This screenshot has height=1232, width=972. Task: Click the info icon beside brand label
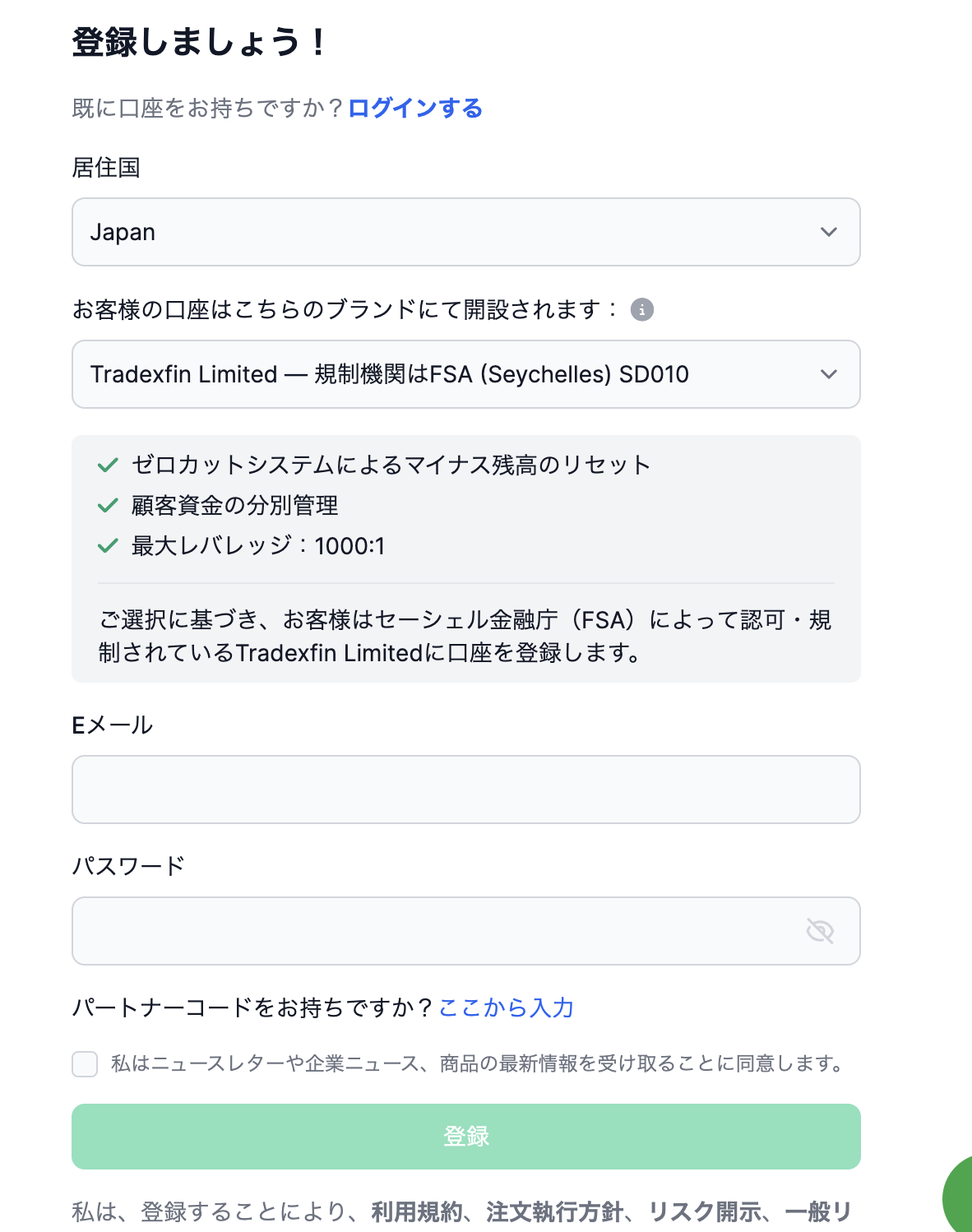pos(642,310)
